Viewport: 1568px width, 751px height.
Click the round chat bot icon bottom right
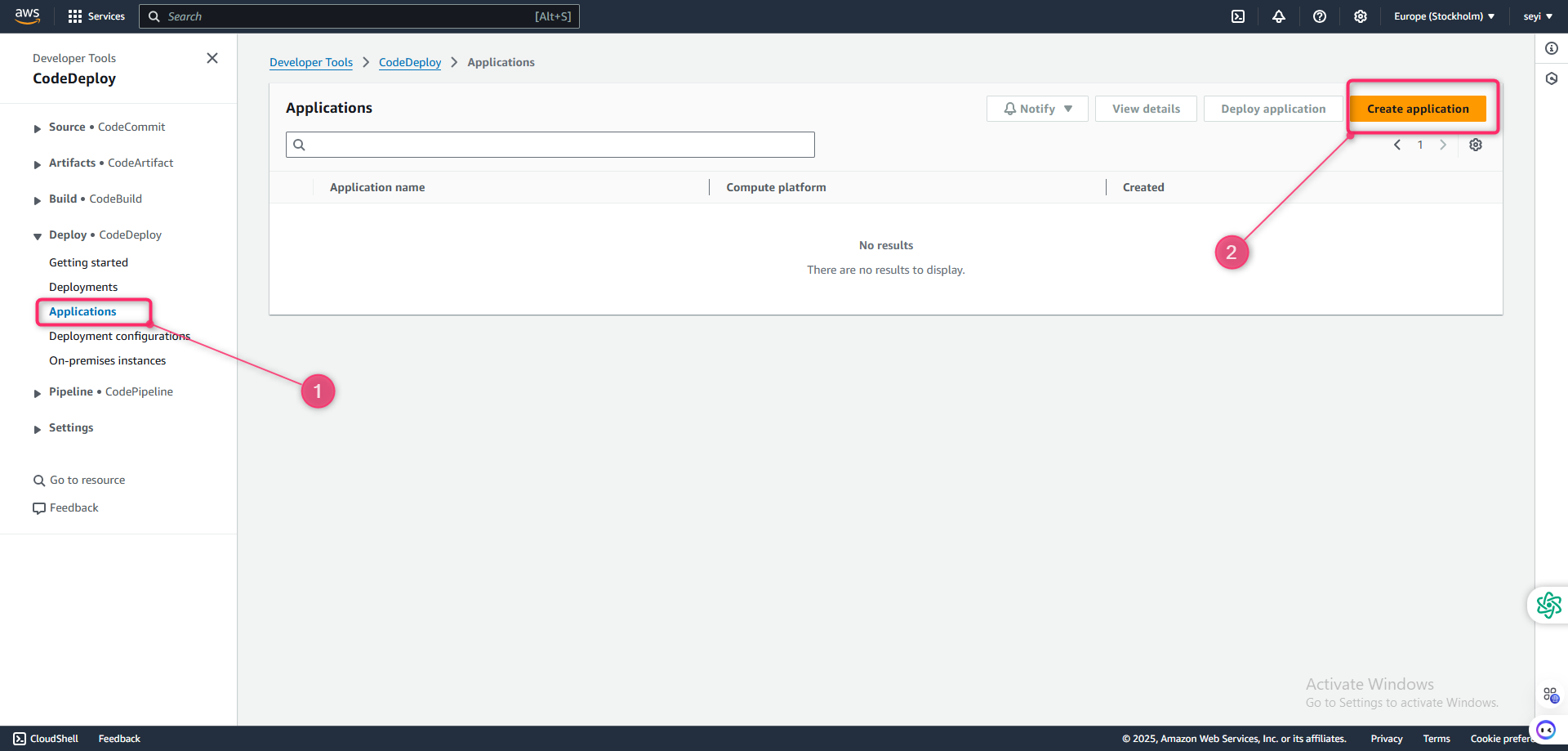(x=1546, y=730)
